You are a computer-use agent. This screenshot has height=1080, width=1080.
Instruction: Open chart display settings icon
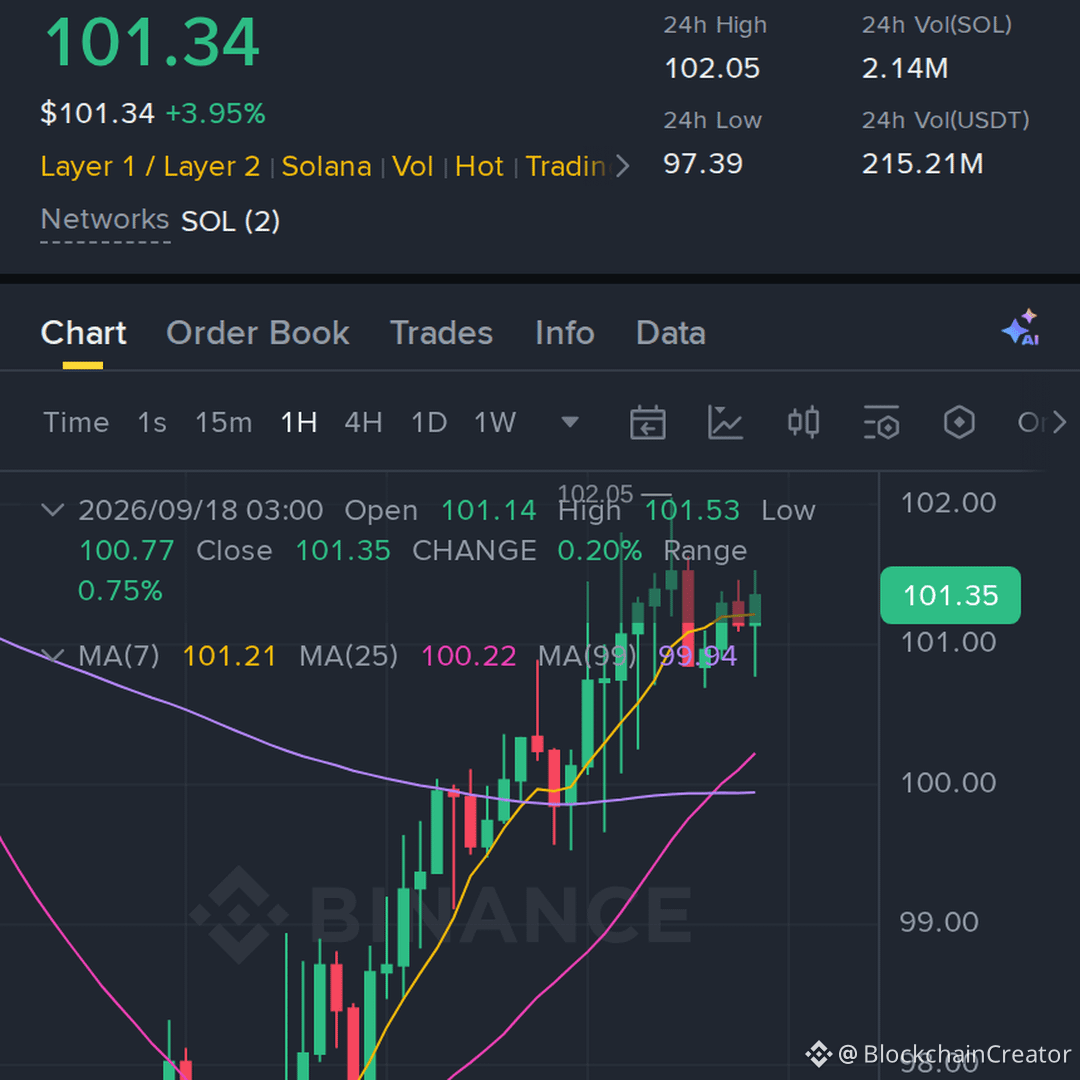pyautogui.click(x=881, y=422)
